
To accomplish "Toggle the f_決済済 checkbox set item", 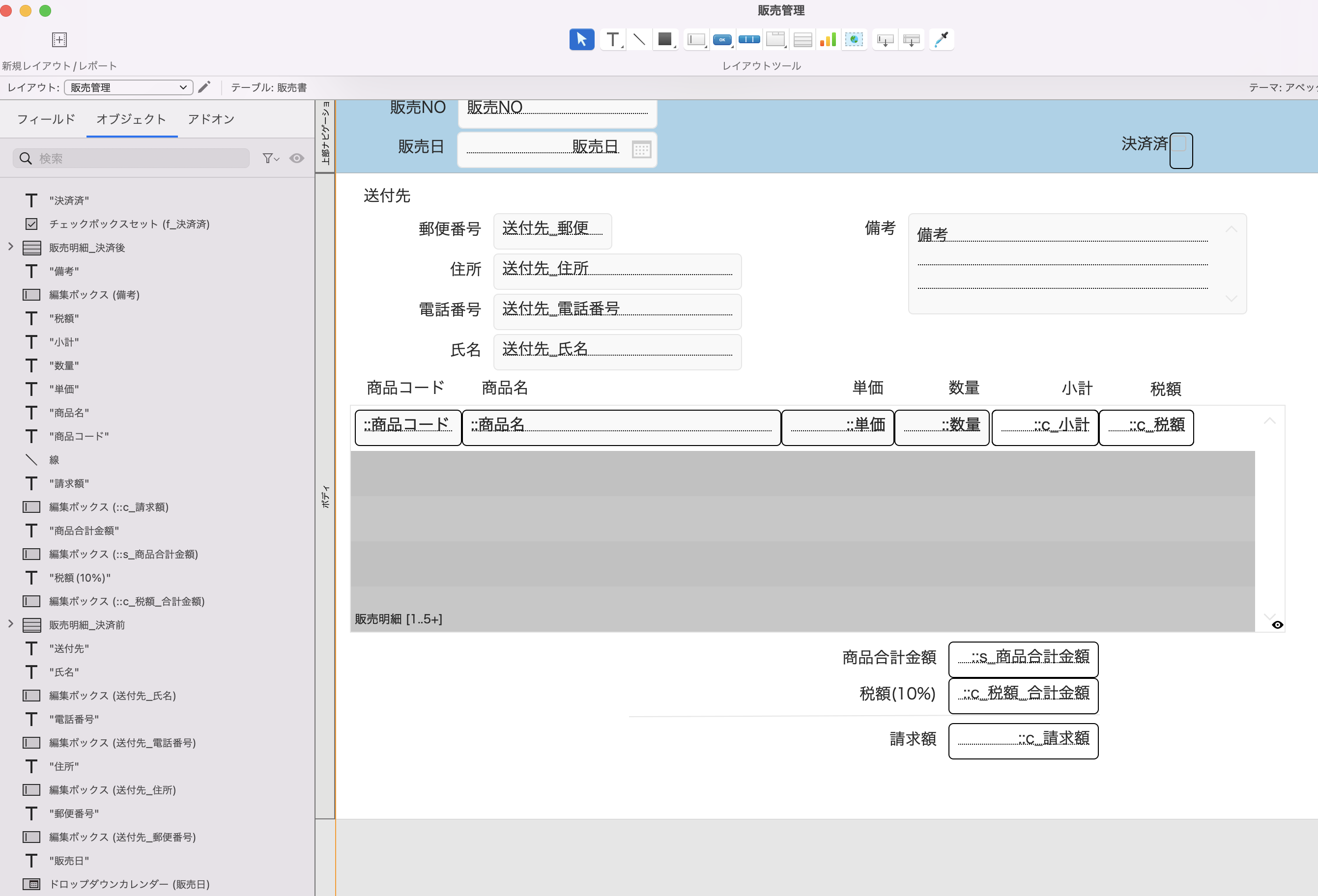I will (x=31, y=224).
